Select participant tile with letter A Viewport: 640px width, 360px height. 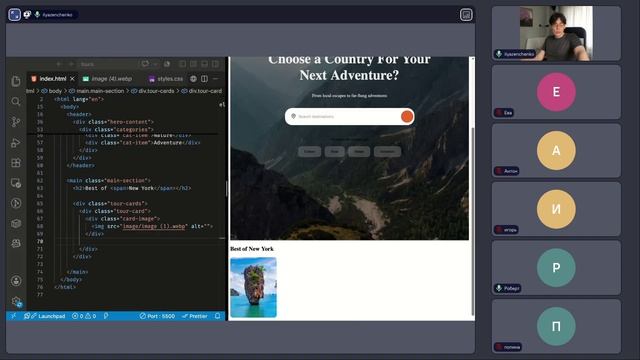point(556,151)
